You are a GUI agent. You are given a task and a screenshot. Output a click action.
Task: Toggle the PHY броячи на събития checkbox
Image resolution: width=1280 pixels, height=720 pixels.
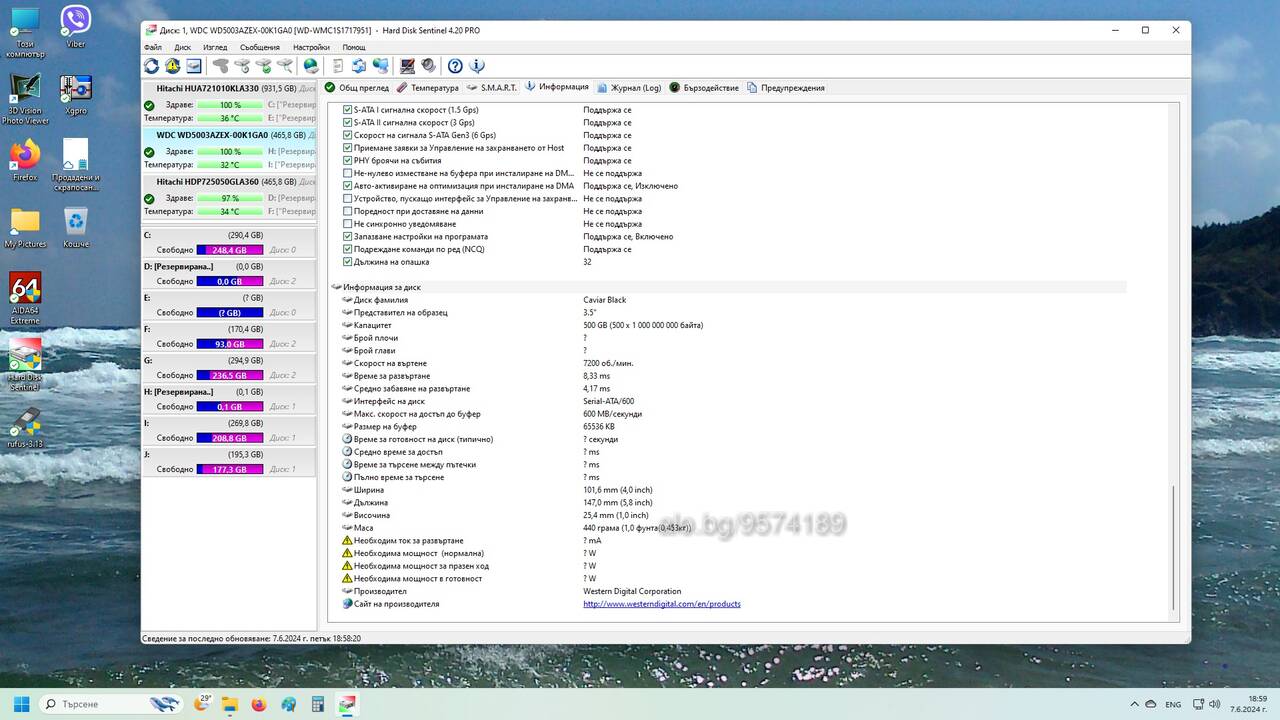pos(348,160)
